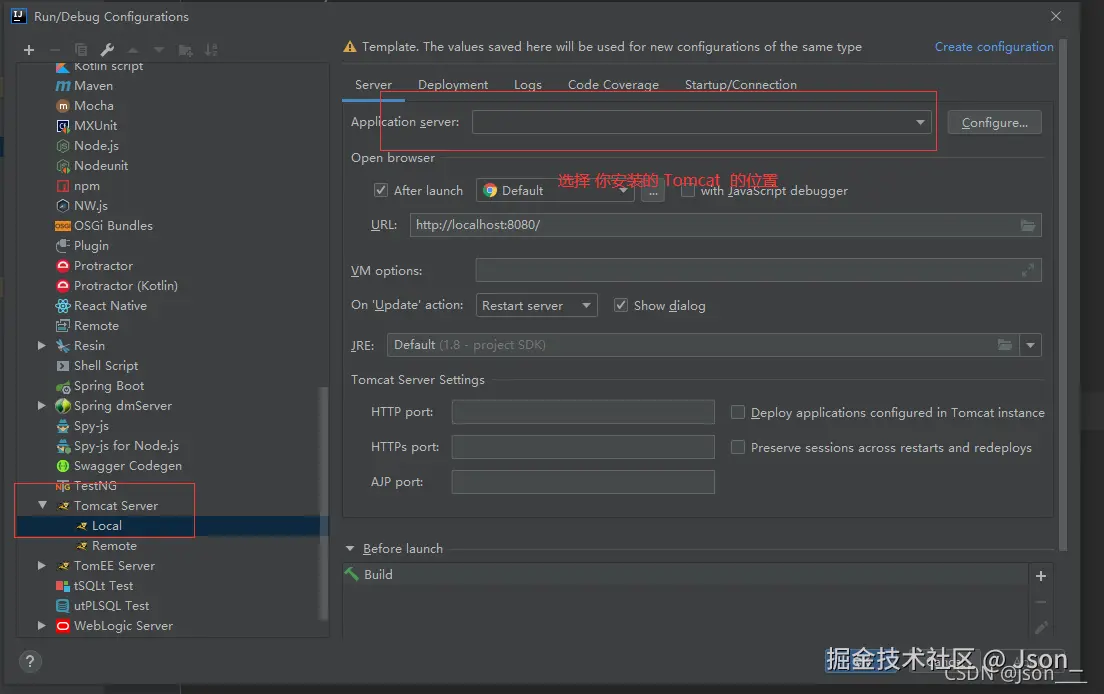Click the wrench edit templates icon
Image resolution: width=1104 pixels, height=694 pixels.
(107, 50)
